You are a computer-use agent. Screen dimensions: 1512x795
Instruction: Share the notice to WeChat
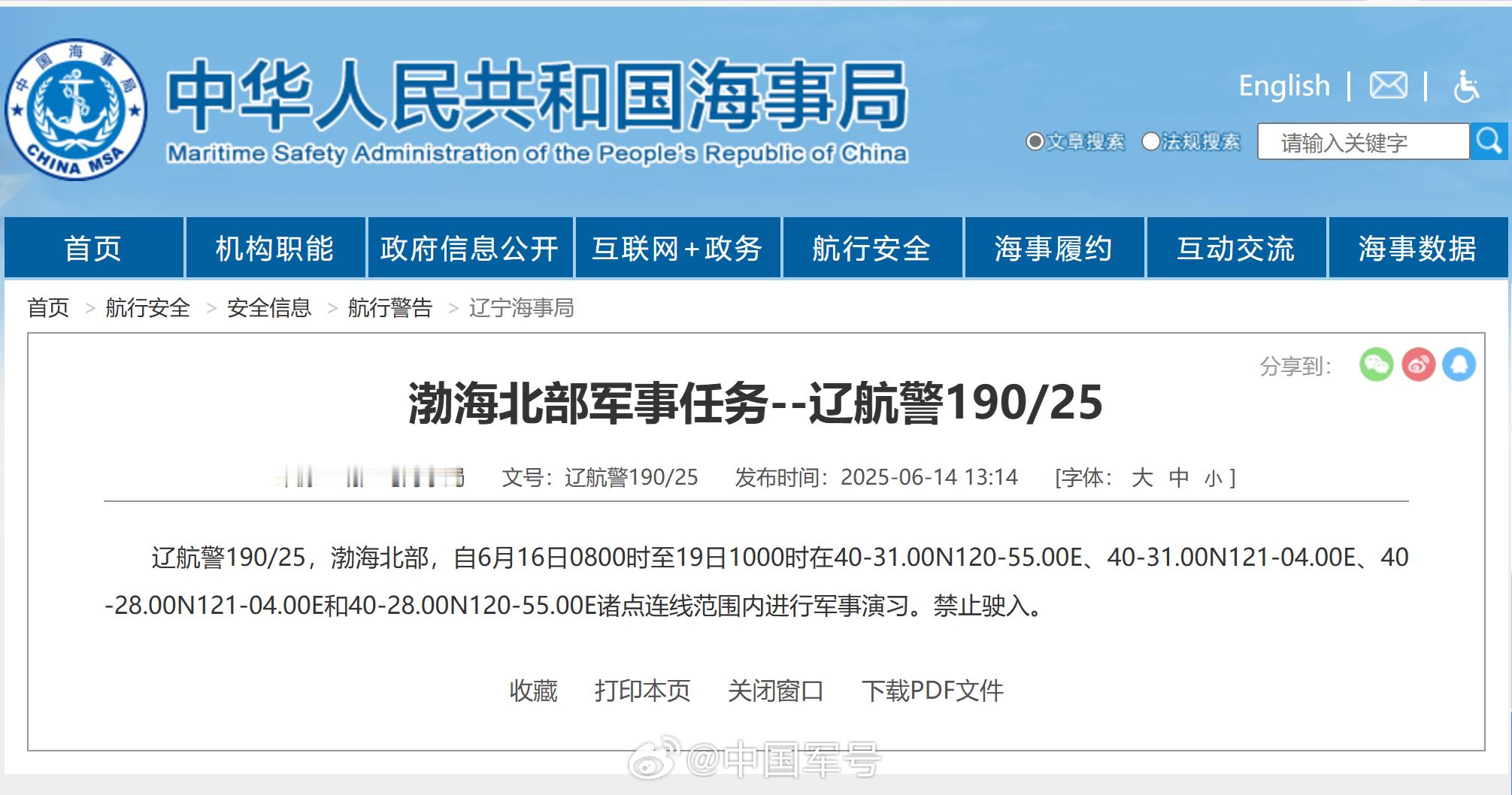(x=1376, y=365)
